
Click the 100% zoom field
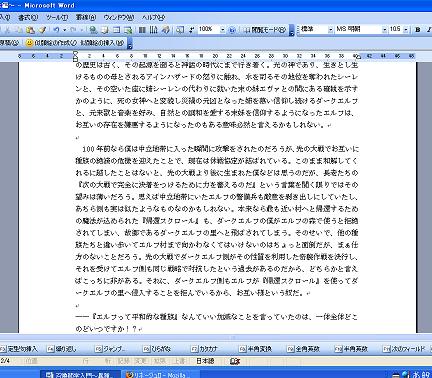coord(209,29)
